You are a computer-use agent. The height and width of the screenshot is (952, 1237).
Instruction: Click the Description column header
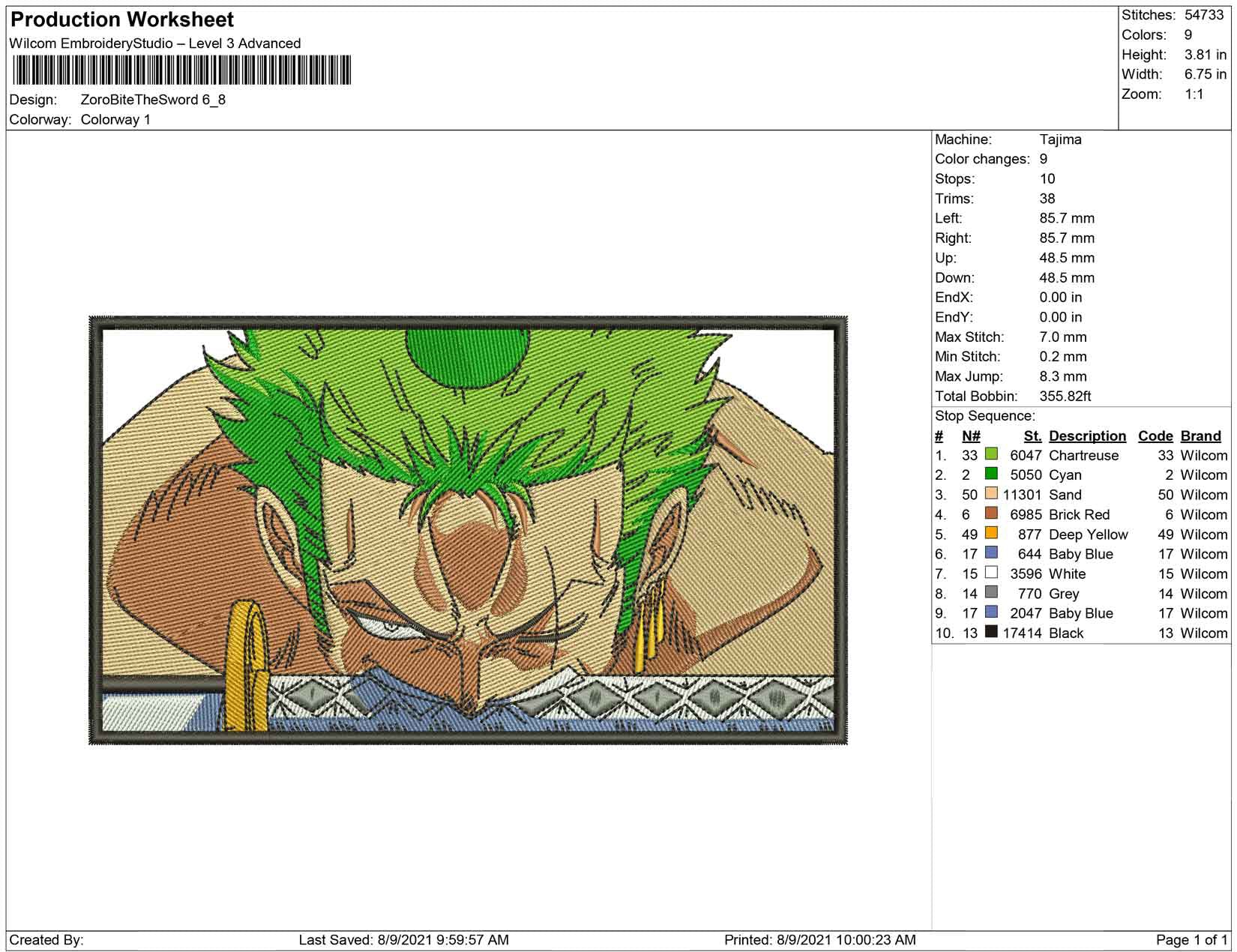(1087, 436)
